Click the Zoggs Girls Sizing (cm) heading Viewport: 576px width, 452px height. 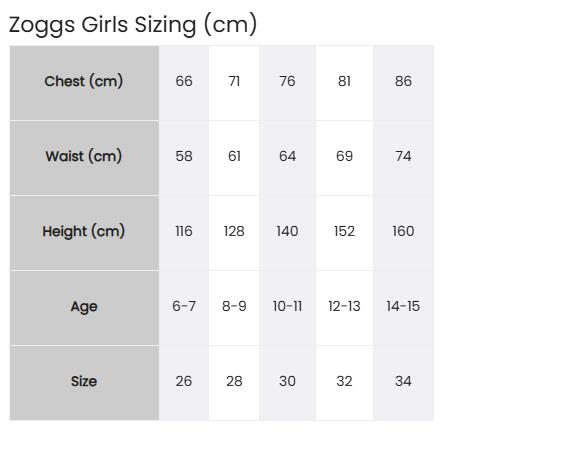pyautogui.click(x=133, y=25)
